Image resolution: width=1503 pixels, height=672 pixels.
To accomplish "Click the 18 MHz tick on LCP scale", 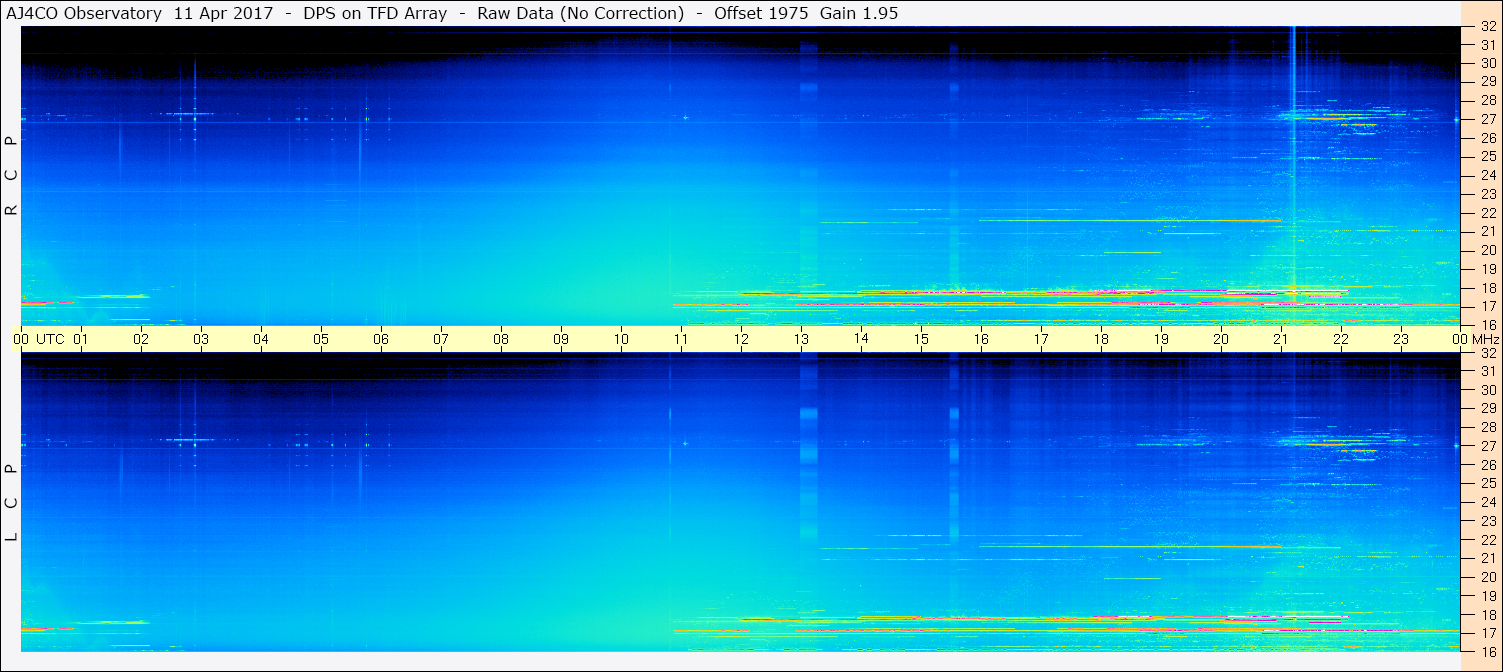I will coord(1487,614).
